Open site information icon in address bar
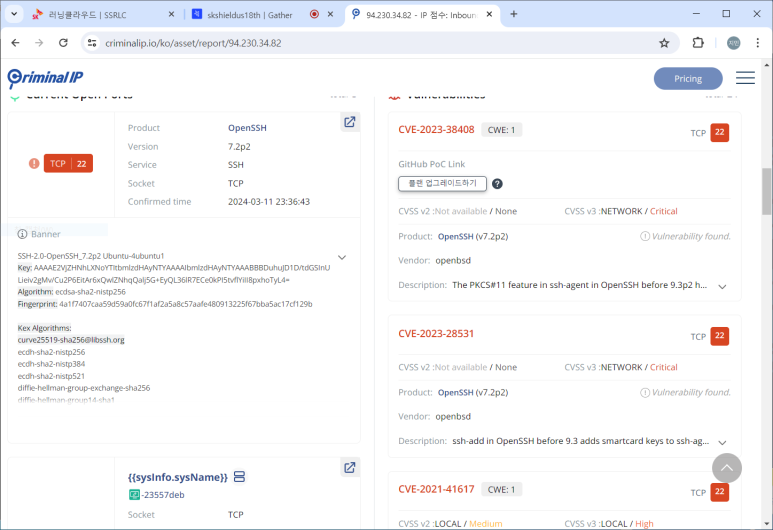Image resolution: width=773 pixels, height=530 pixels. pos(92,43)
